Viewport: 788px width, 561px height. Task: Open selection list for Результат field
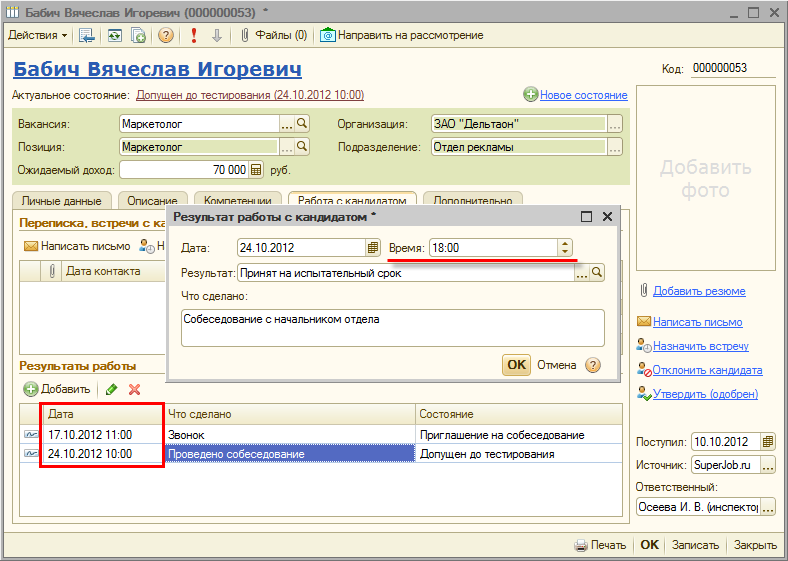pos(581,273)
